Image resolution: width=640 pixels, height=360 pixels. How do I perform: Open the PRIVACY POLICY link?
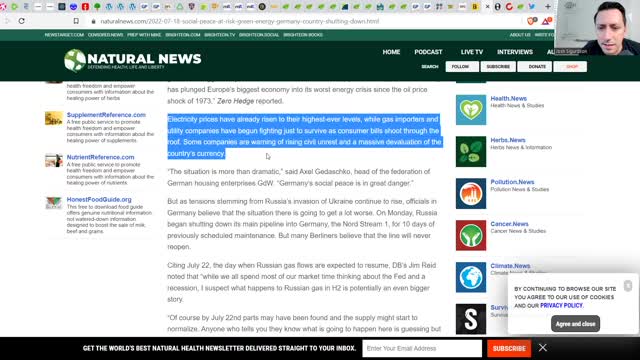pos(561,306)
